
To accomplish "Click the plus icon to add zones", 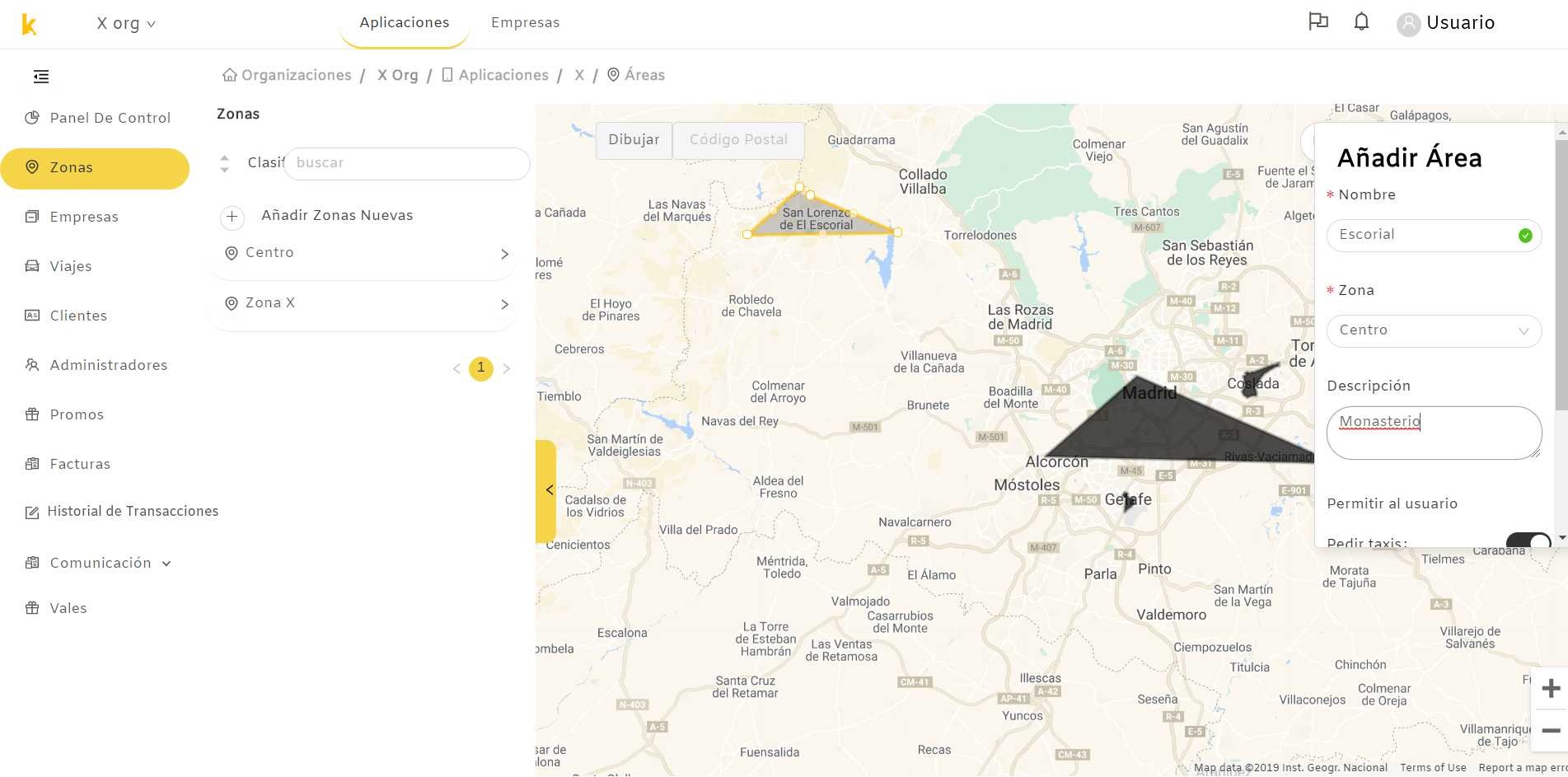I will [x=232, y=218].
